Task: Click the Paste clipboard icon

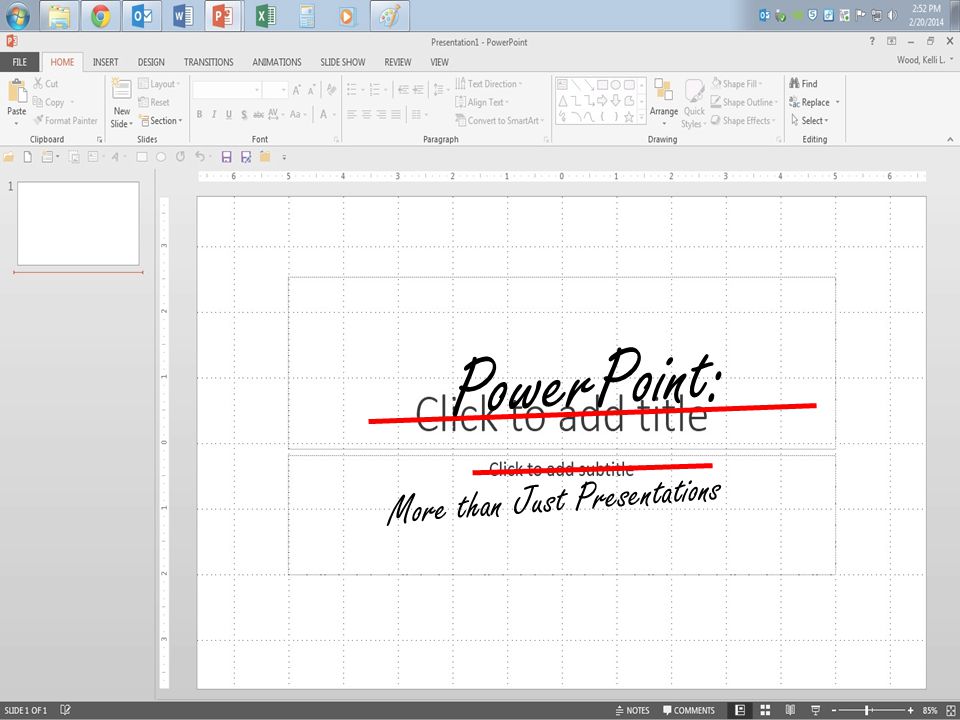Action: 17,92
